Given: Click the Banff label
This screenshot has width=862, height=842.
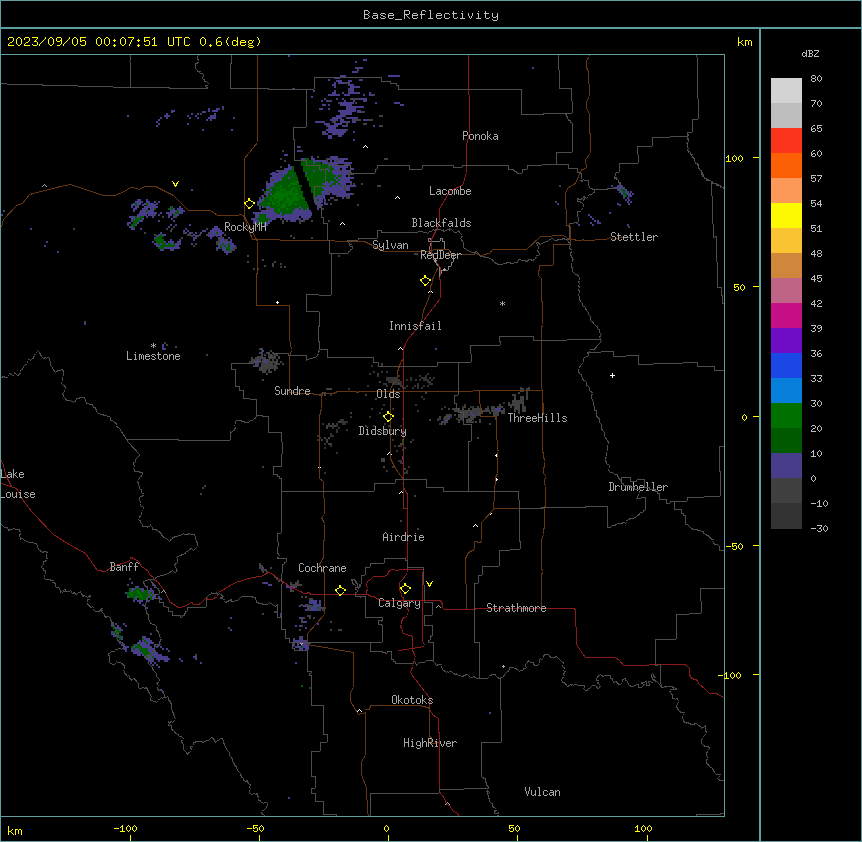Looking at the screenshot, I should pyautogui.click(x=124, y=567).
